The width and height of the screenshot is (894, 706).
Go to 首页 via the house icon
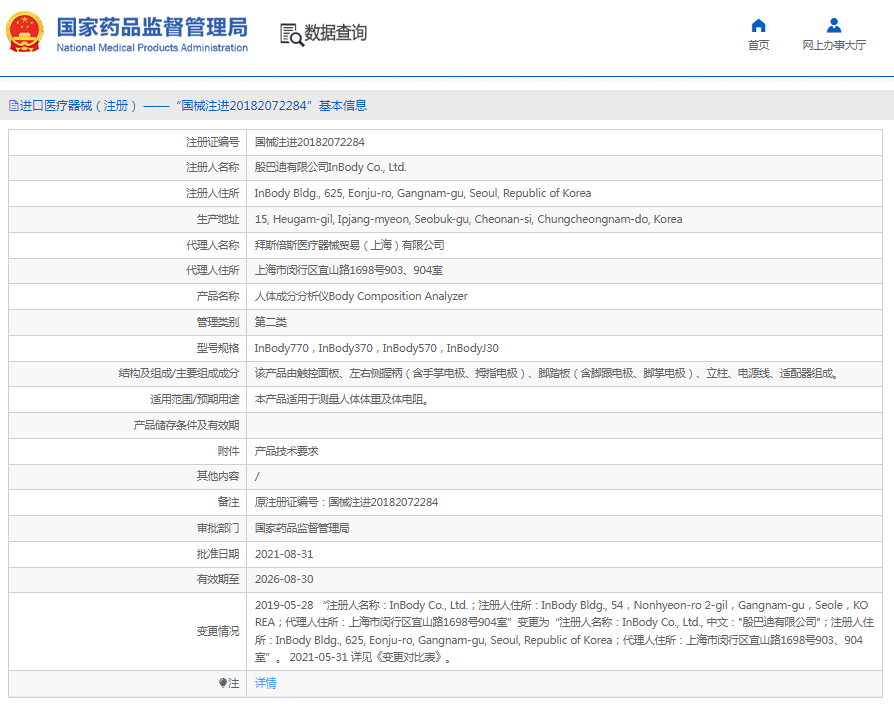(758, 26)
